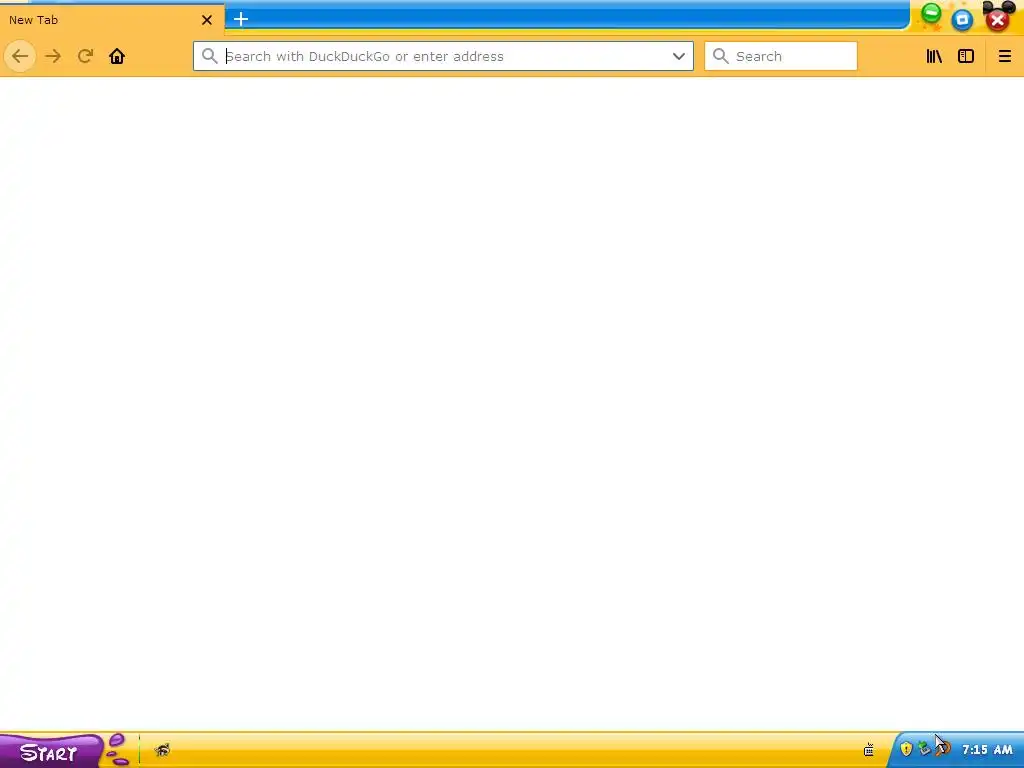Open the home page
This screenshot has width=1024, height=768.
117,56
